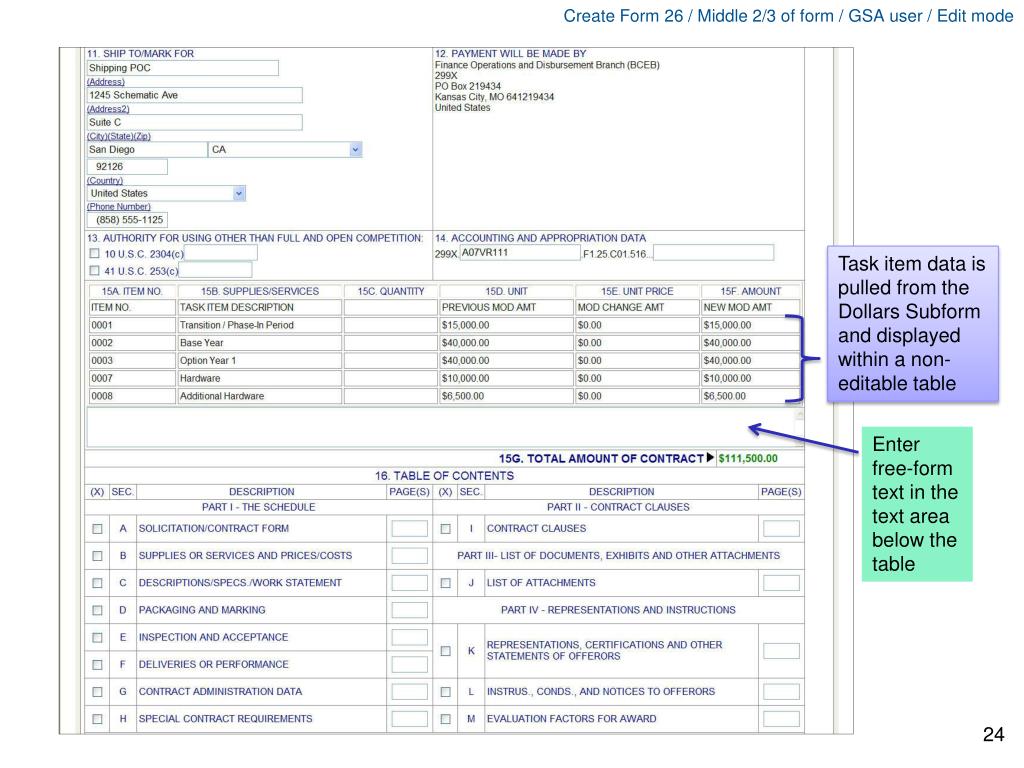
Task: Edit the Suite C address2 field
Action: click(195, 122)
